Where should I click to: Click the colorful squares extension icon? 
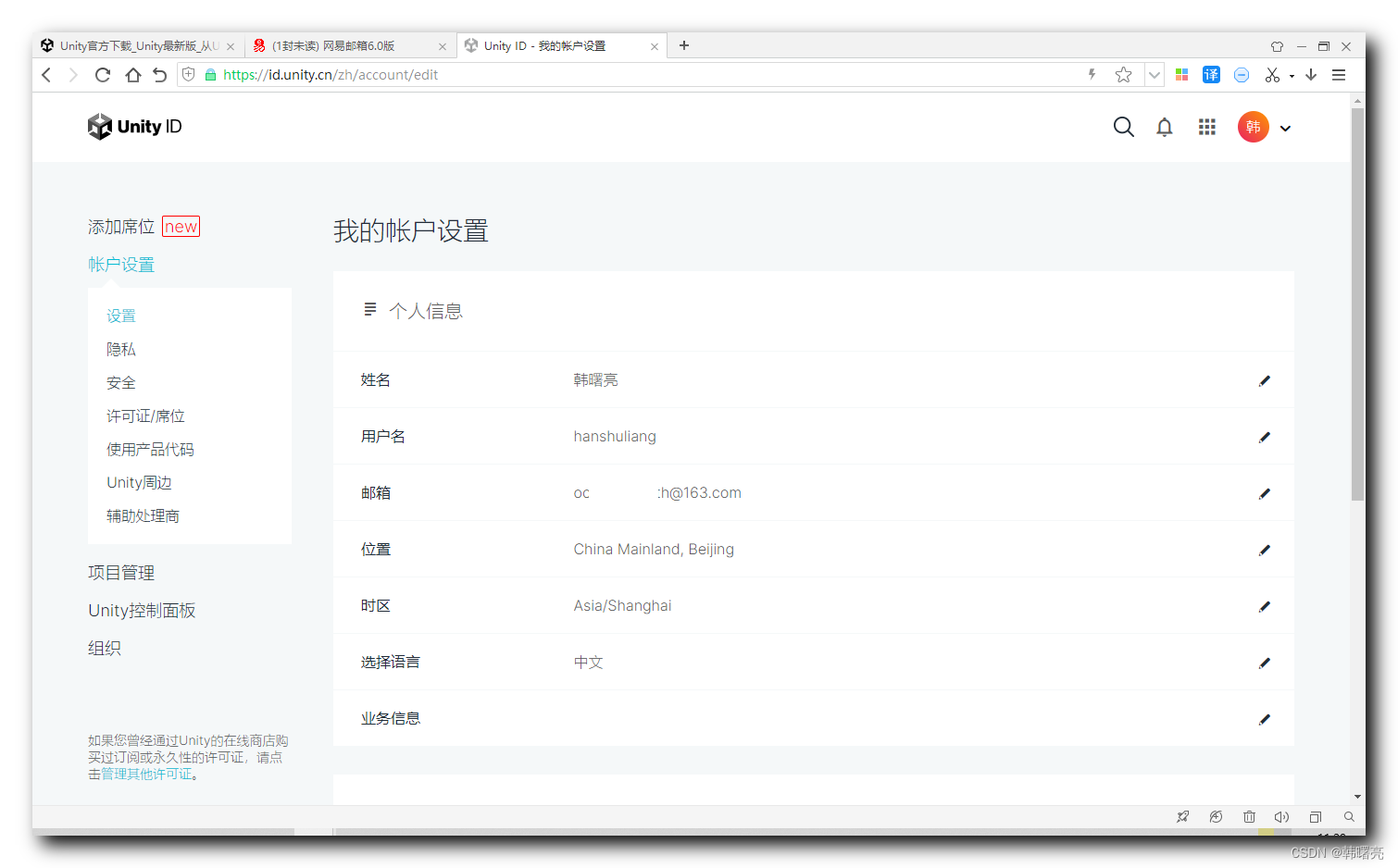click(1181, 75)
